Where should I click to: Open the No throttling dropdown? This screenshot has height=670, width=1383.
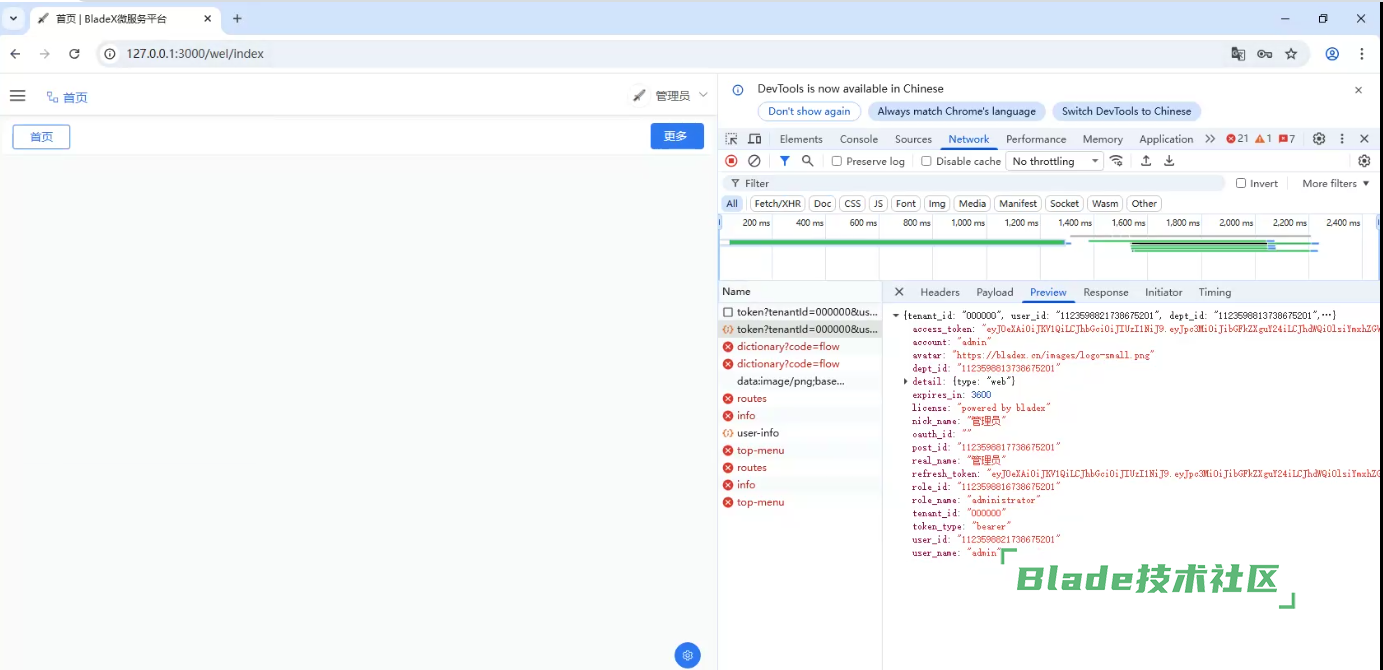coord(1055,161)
